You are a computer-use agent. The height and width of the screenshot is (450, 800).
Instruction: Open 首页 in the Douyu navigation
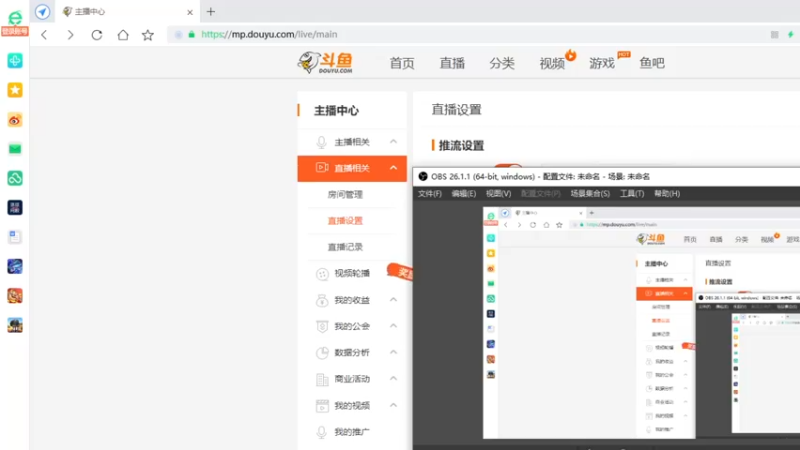[402, 63]
